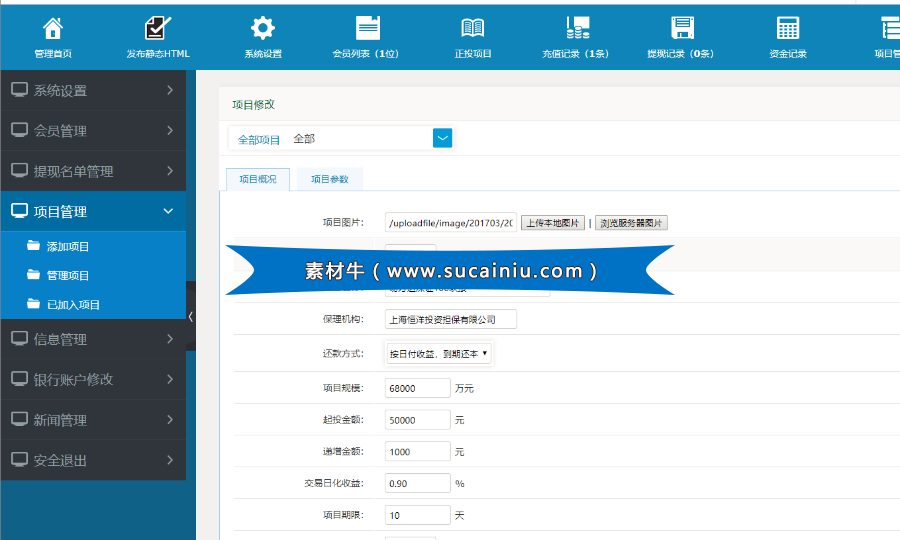Viewport: 900px width, 540px height.
Task: Click the 发布静态HTML publish icon
Action: pos(157,28)
